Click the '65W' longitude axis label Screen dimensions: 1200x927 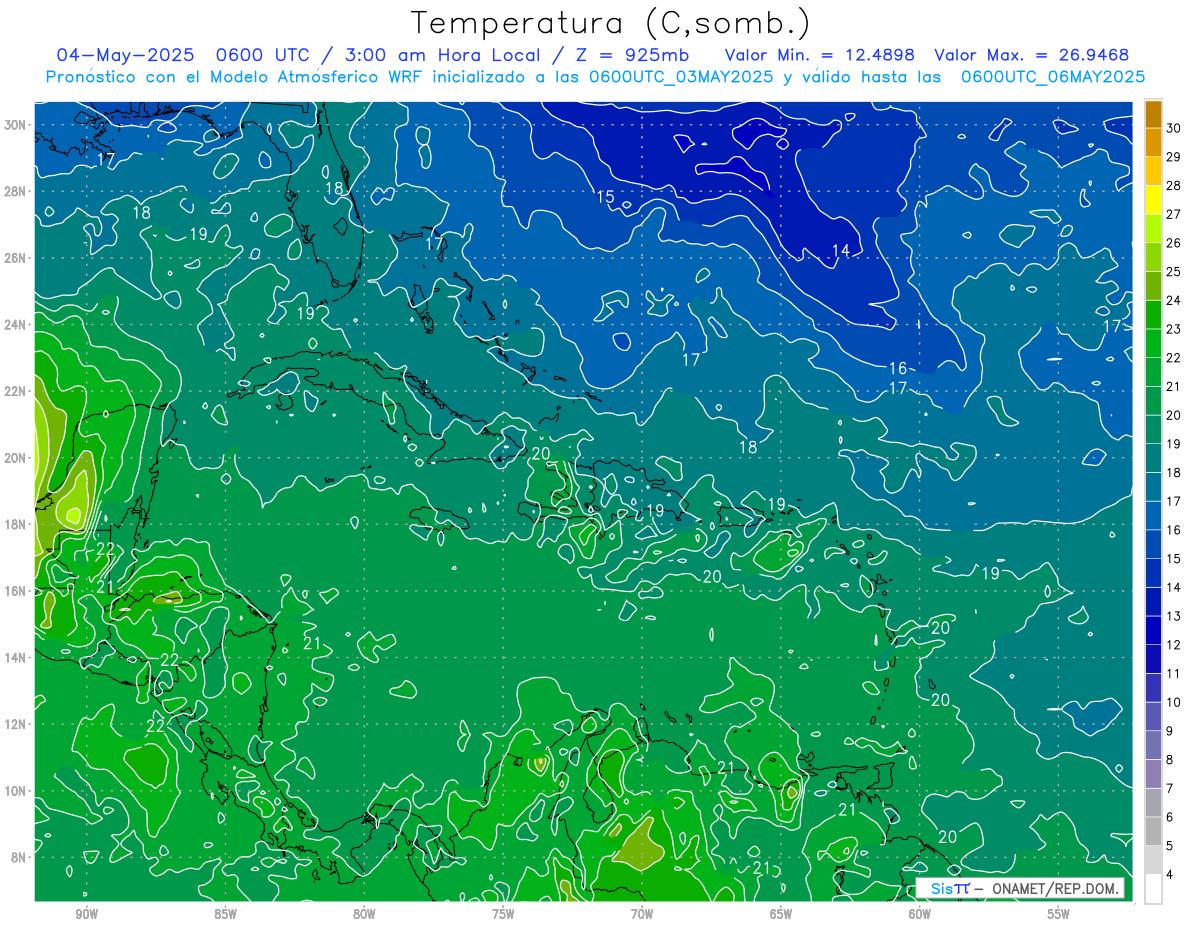781,914
